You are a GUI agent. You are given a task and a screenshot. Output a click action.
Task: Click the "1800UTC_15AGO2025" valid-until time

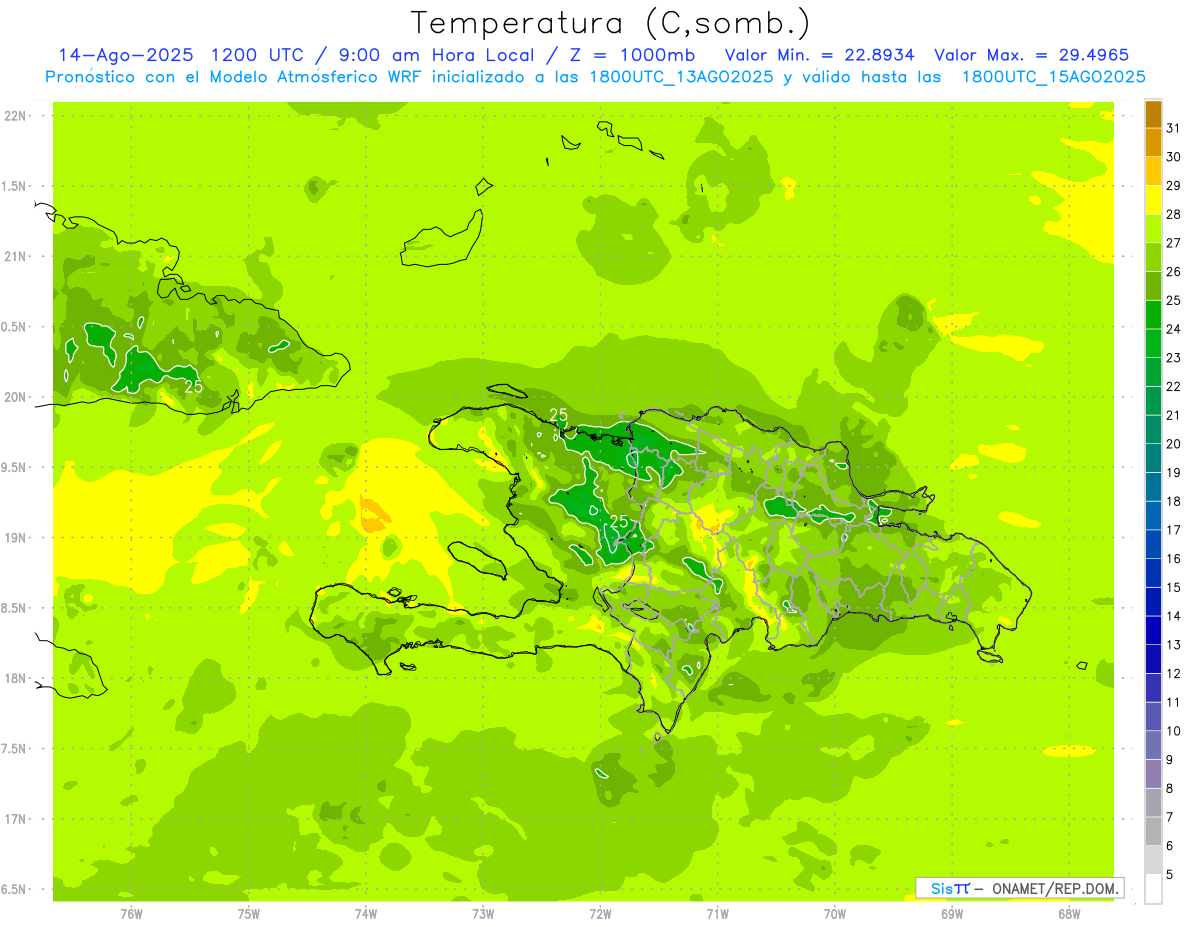1053,77
